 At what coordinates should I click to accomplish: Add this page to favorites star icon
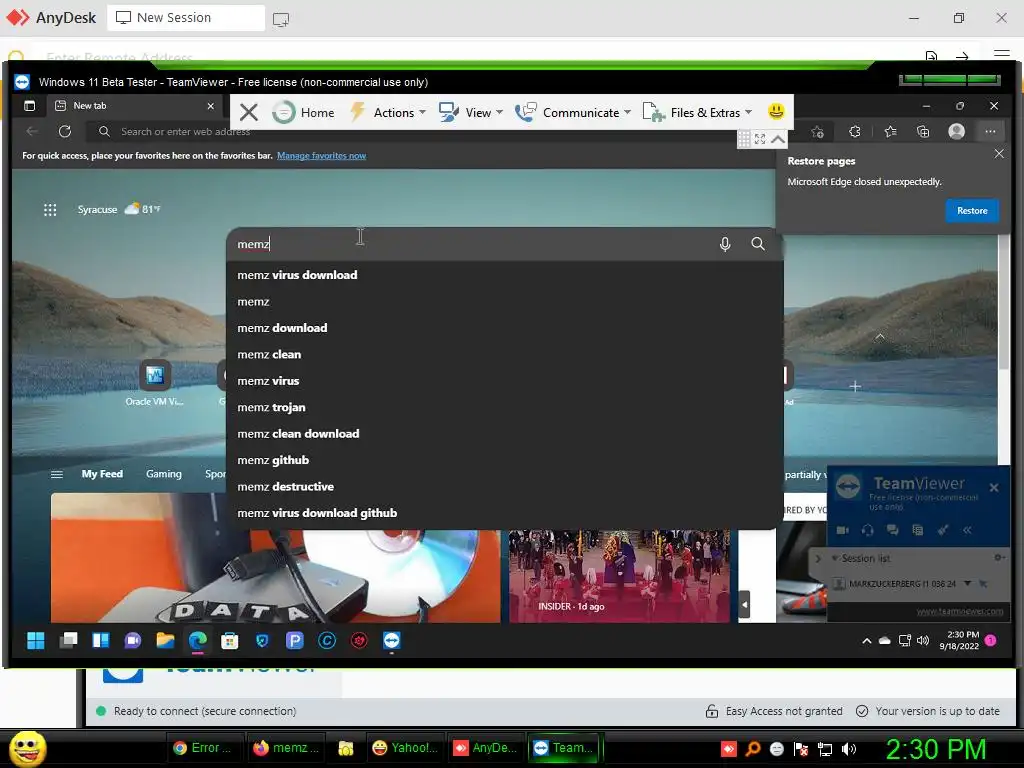click(817, 132)
